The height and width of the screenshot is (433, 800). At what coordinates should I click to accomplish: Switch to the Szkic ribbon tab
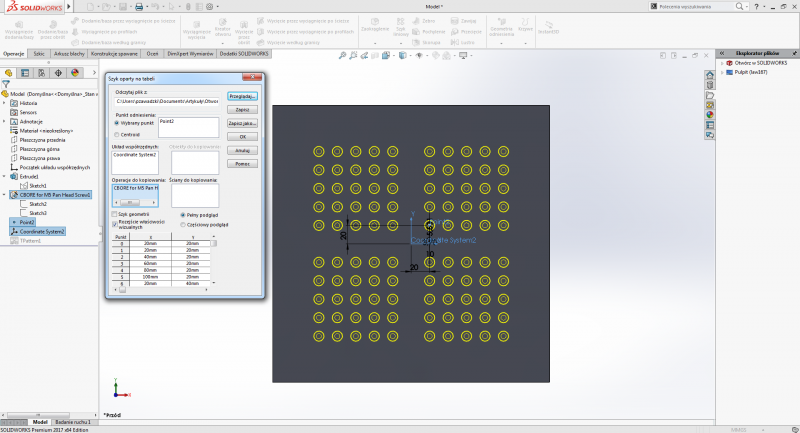coord(39,52)
